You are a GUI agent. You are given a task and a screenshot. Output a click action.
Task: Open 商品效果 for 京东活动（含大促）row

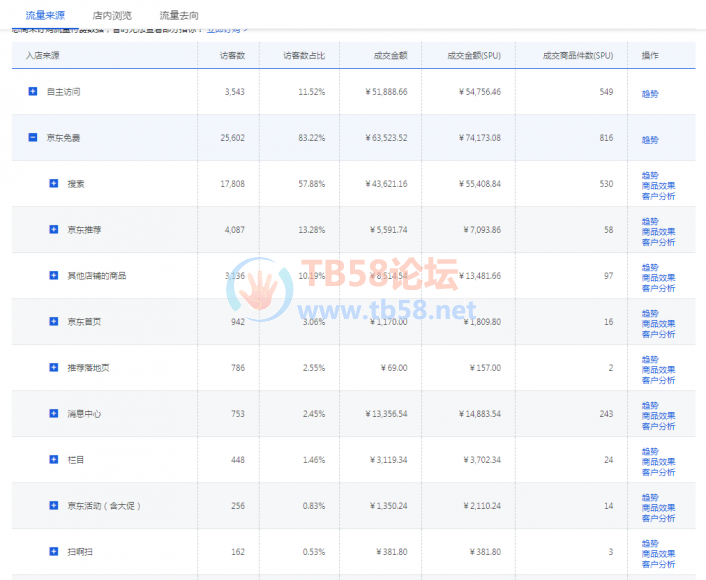pyautogui.click(x=658, y=508)
